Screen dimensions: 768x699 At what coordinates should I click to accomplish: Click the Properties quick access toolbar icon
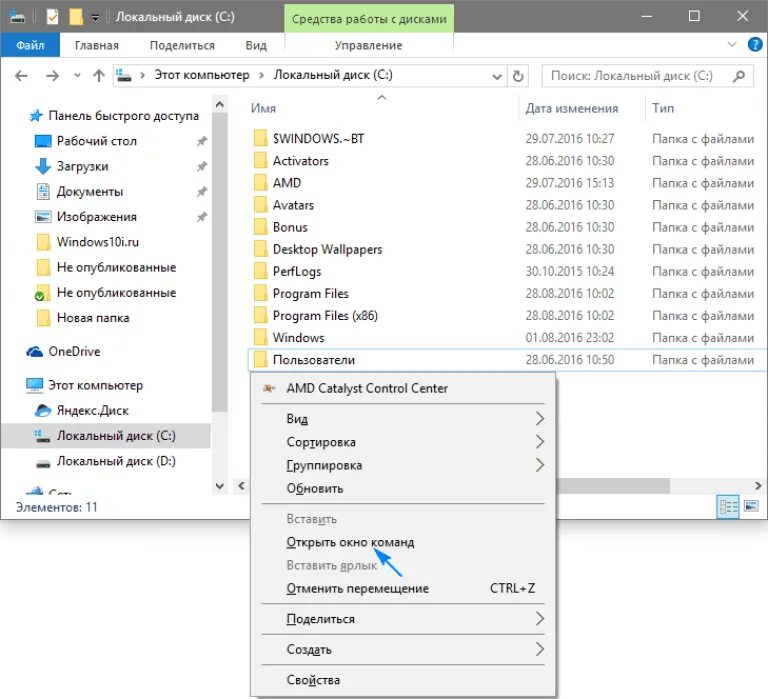[x=52, y=17]
